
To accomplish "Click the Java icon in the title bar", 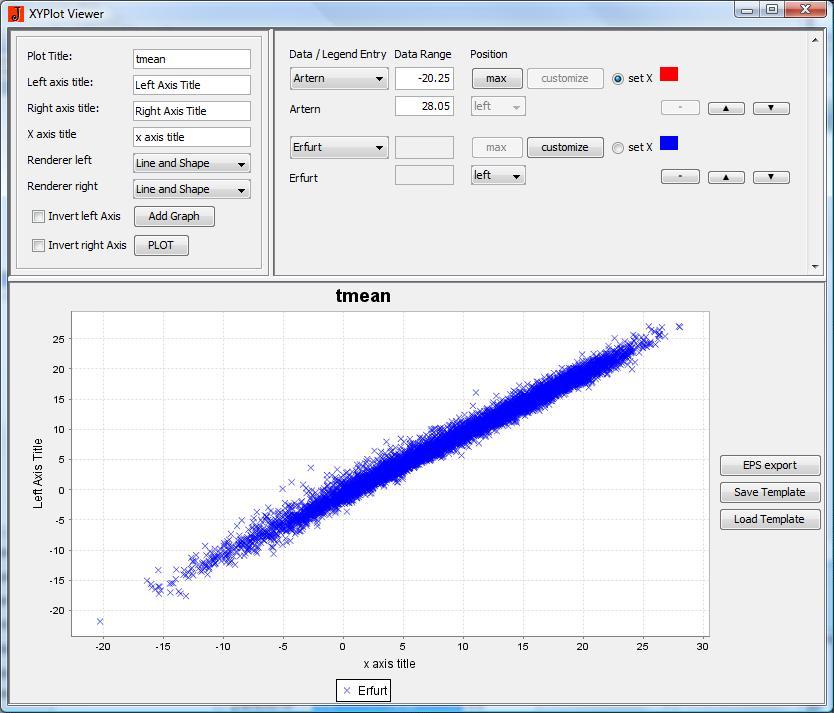I will (14, 11).
